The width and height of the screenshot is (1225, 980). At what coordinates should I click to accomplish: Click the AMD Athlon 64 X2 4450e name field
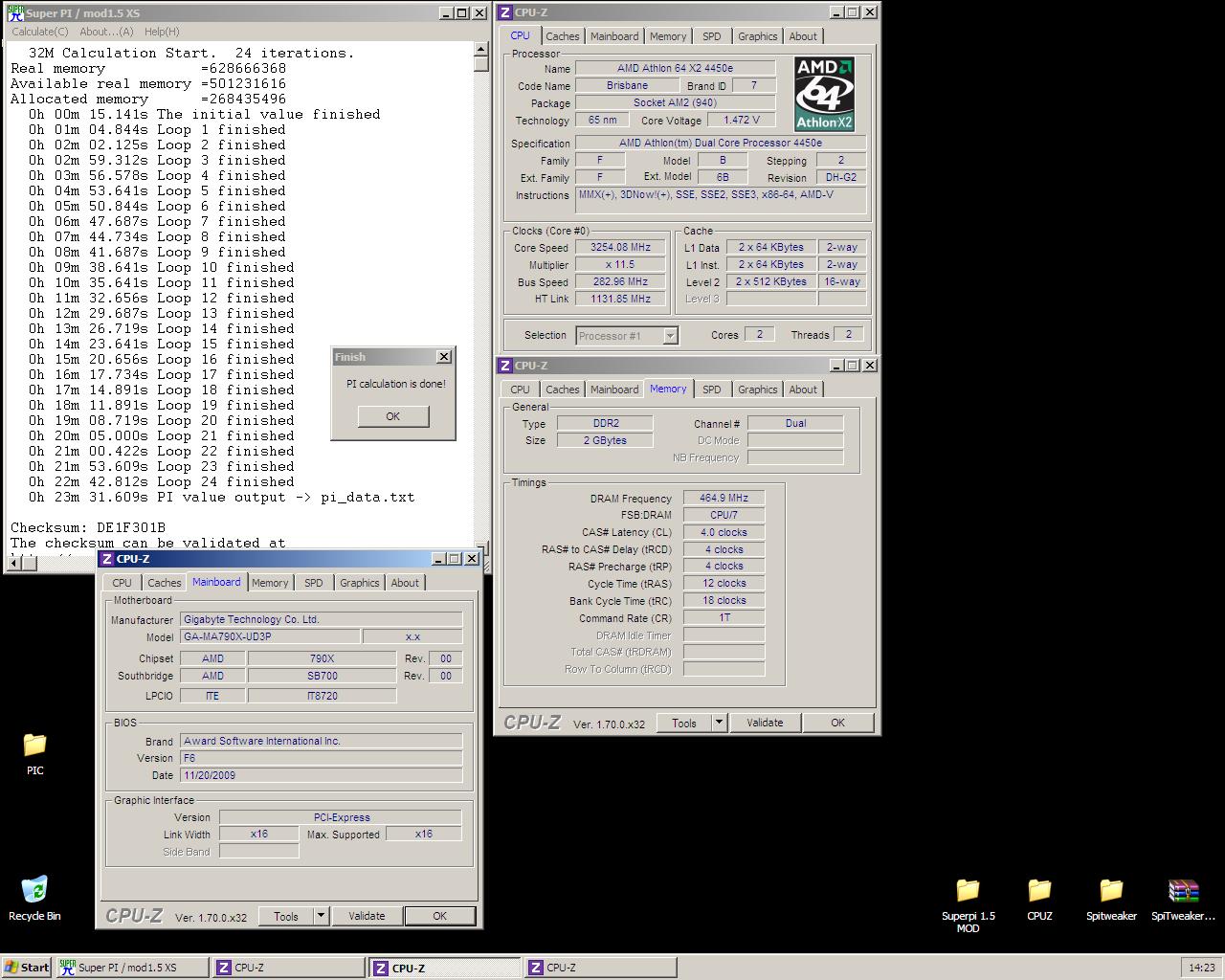(675, 68)
